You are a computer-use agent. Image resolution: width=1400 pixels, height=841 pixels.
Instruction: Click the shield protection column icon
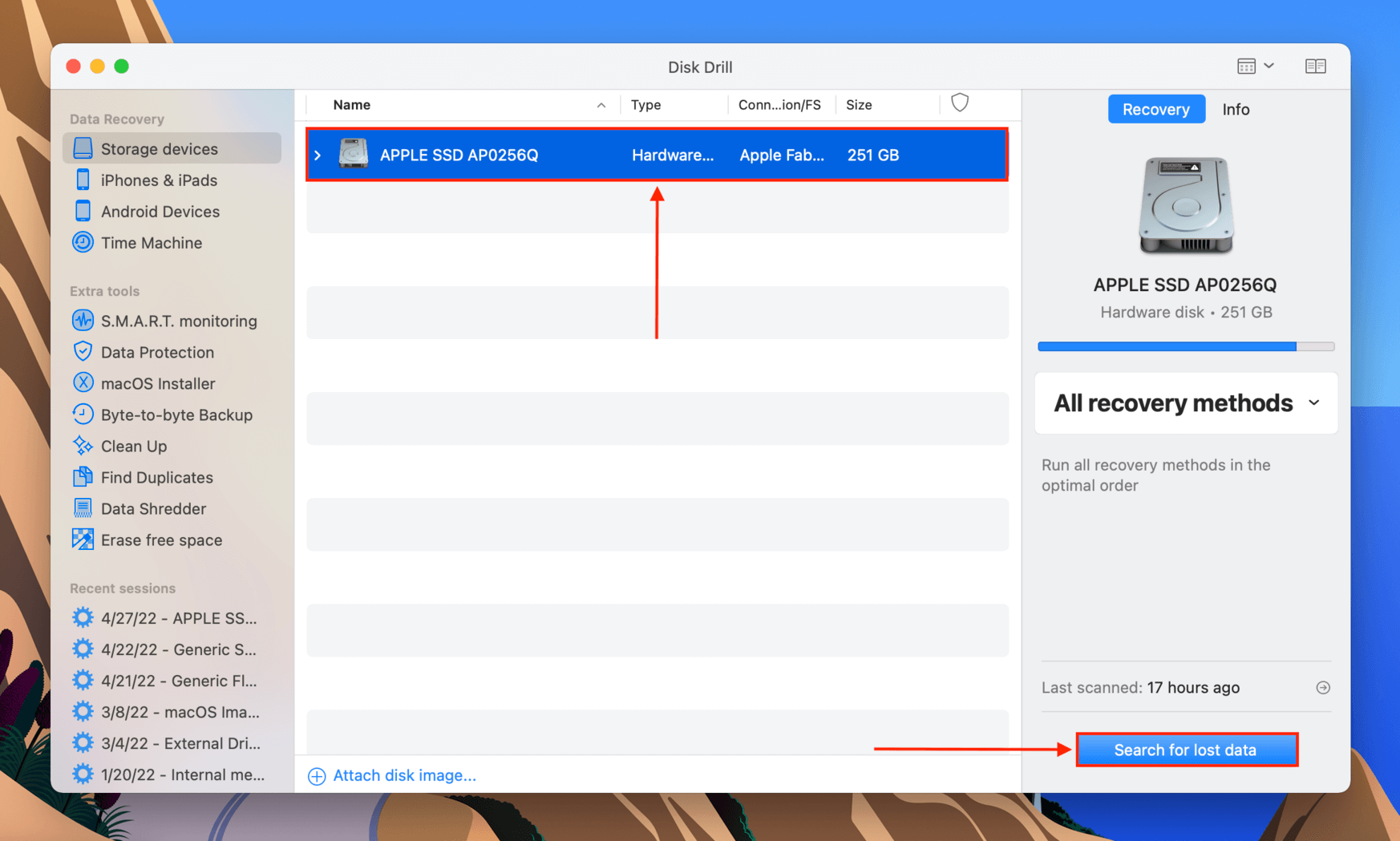(x=960, y=103)
